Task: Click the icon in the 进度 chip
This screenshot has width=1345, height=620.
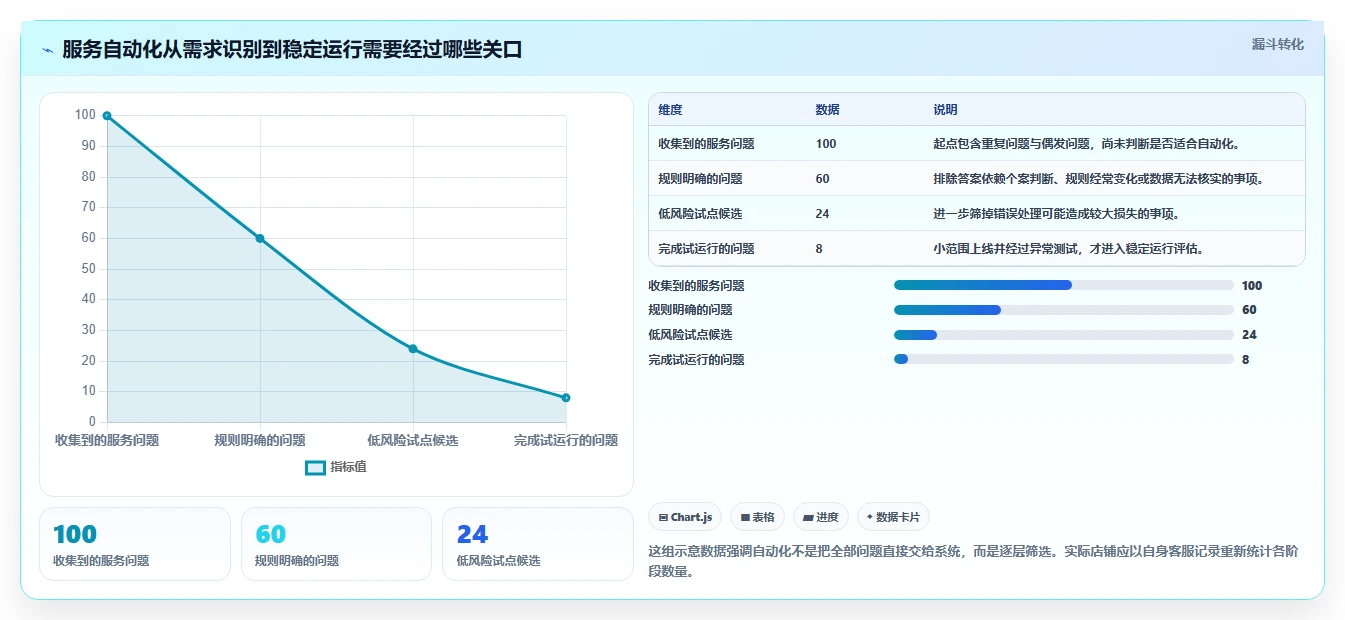Action: (x=808, y=517)
